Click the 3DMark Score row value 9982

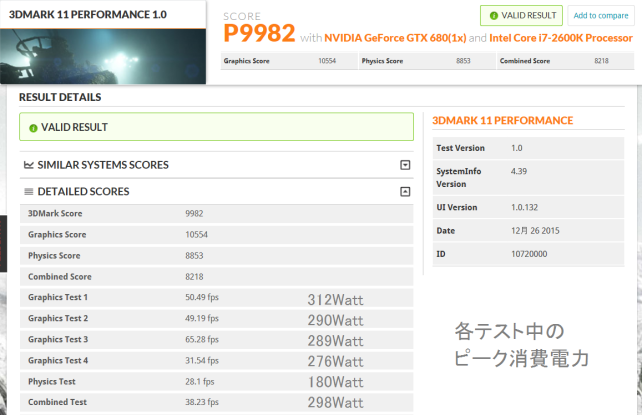click(194, 214)
